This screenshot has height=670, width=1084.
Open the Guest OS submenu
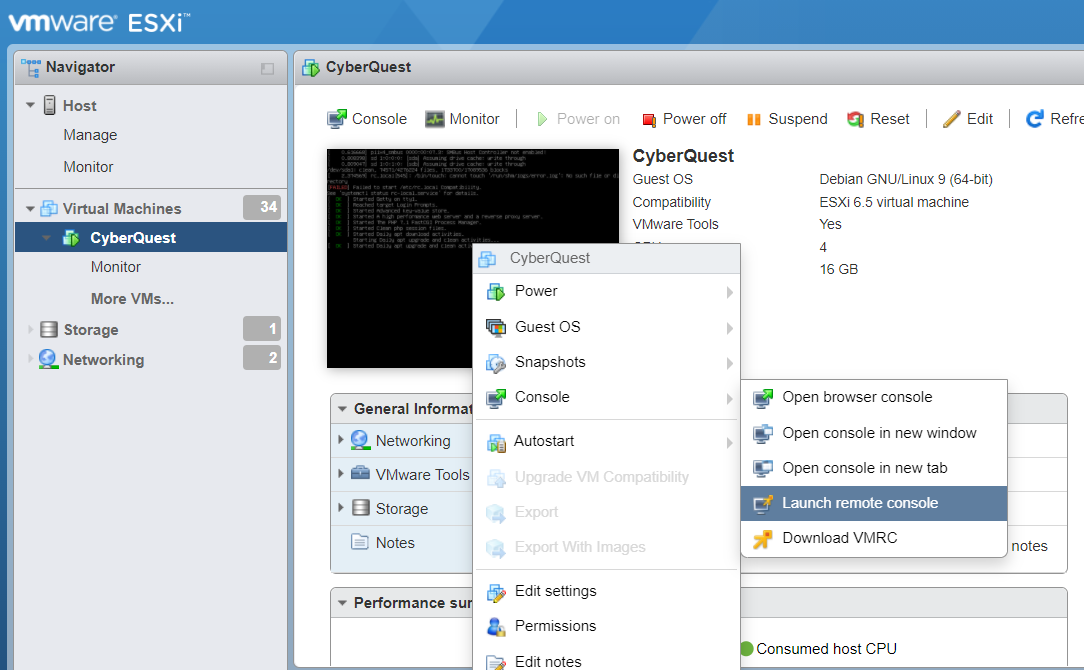coord(606,327)
